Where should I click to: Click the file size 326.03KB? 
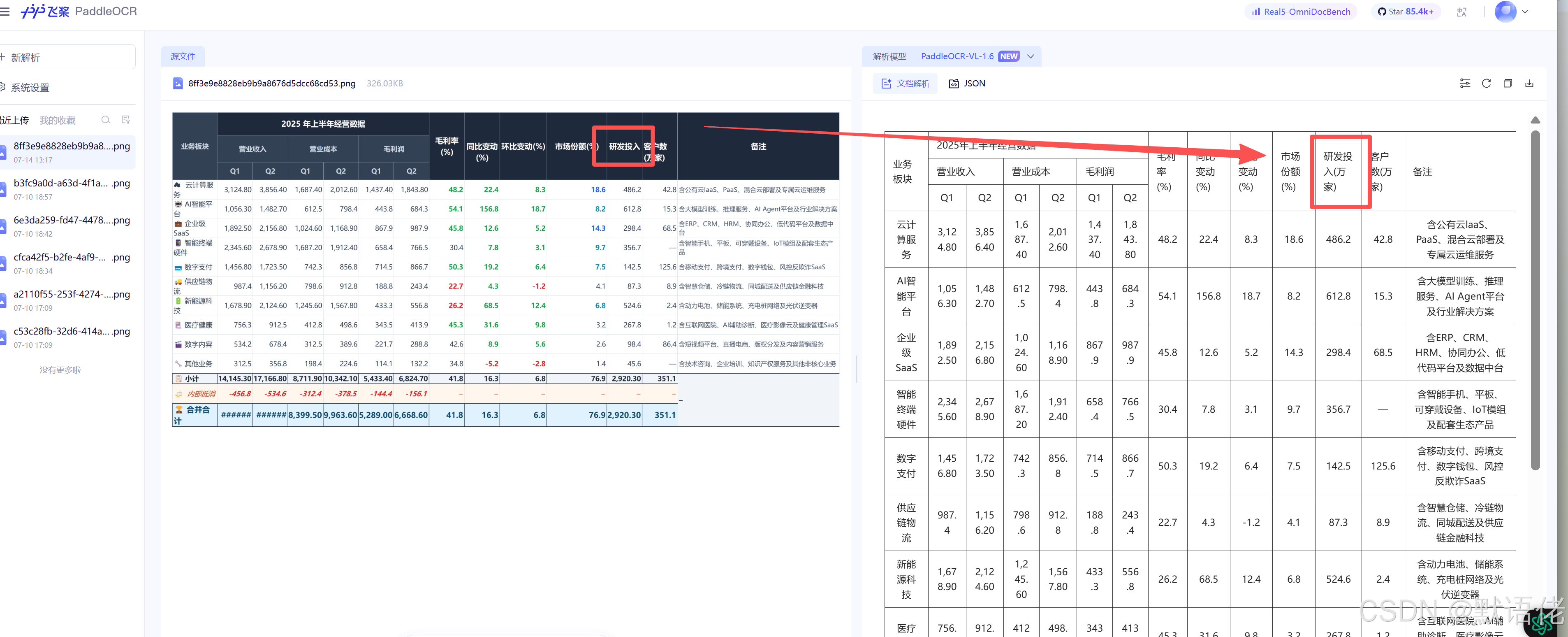coord(384,84)
